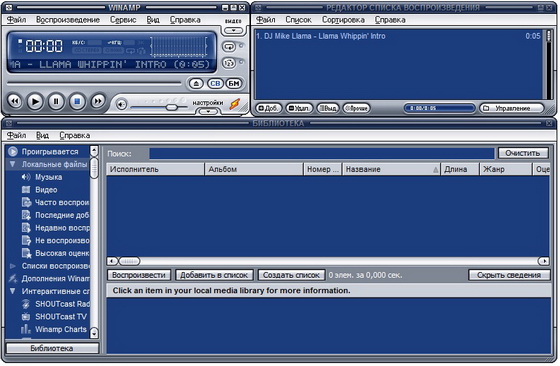Viewport: 560px width, 366px height.
Task: Expand the Списки воспроизведения node
Action: 13,266
